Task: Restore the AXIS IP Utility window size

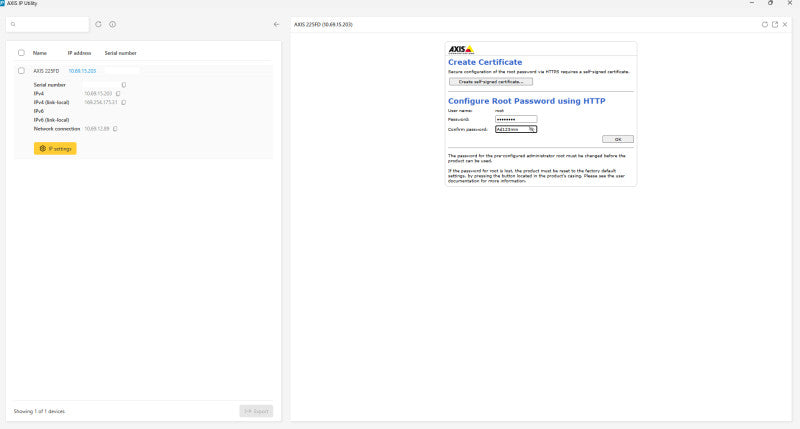Action: pyautogui.click(x=770, y=3)
